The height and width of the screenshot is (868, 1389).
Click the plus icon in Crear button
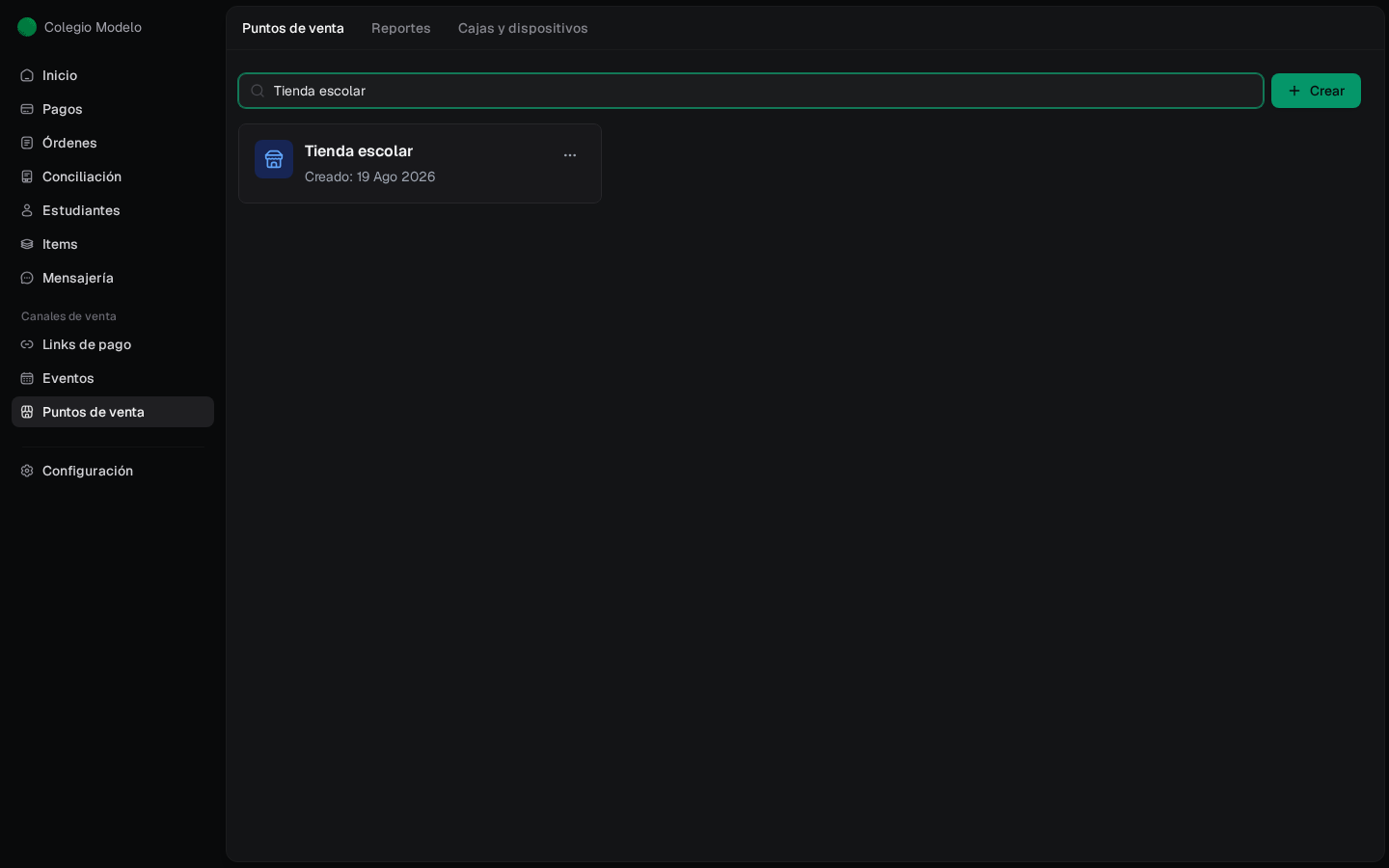1294,91
